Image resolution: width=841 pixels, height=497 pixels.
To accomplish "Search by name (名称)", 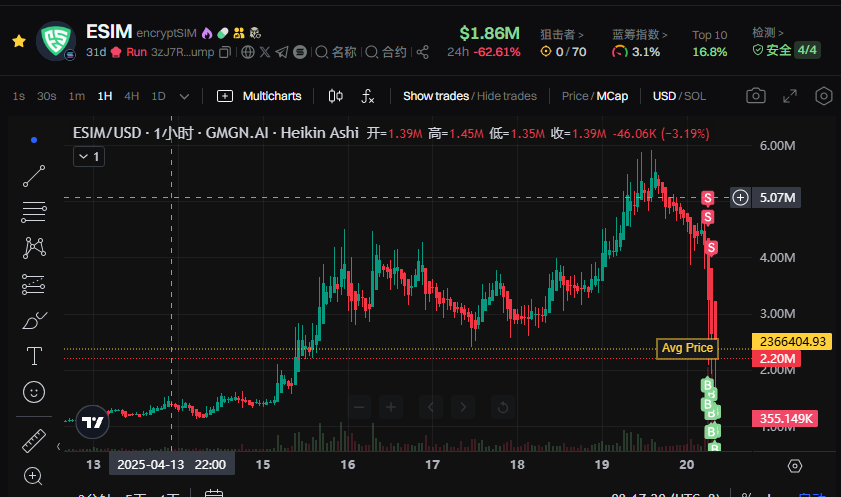I will 336,52.
